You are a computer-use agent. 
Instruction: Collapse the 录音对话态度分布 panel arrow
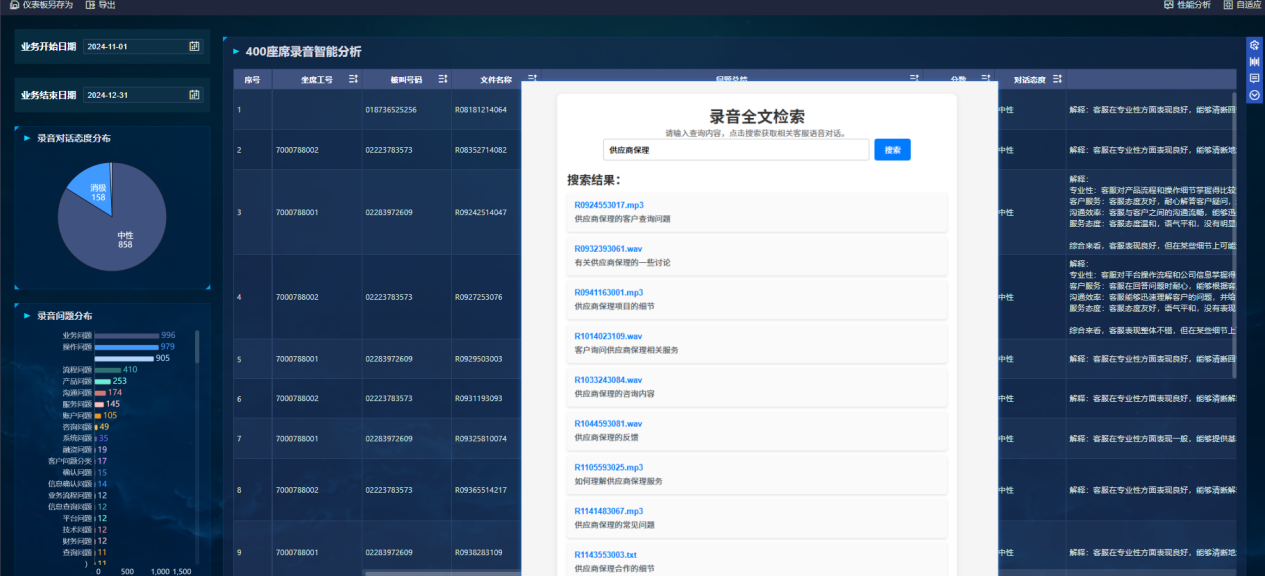click(27, 139)
